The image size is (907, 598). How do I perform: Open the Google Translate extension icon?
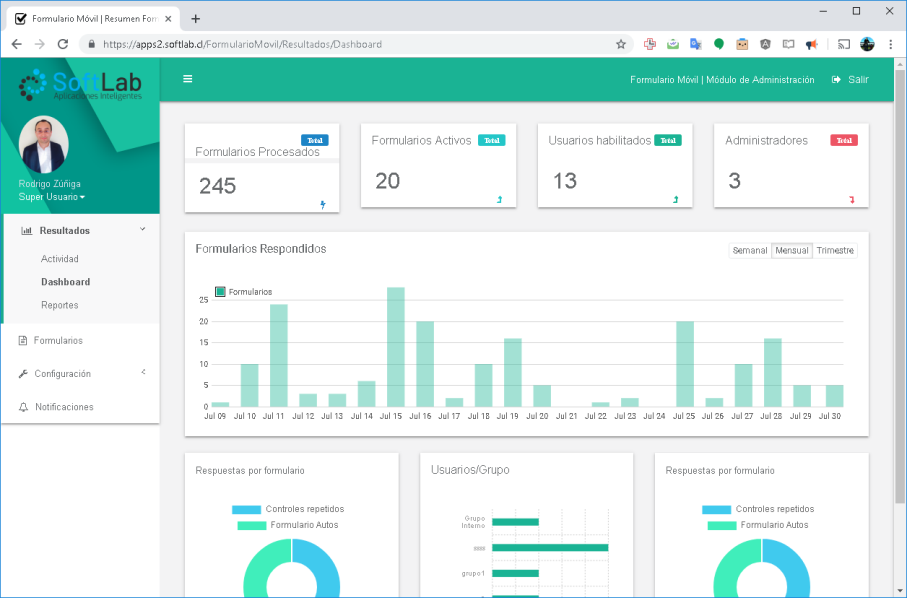click(x=695, y=44)
